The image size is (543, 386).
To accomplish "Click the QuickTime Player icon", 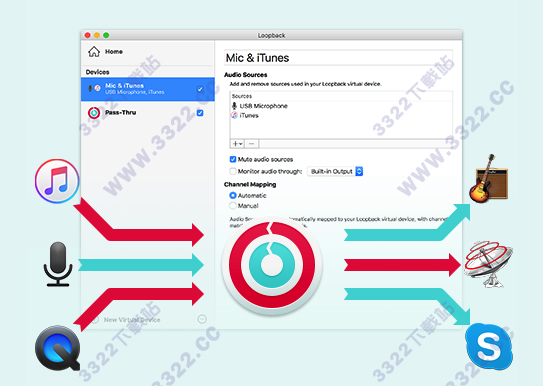I will [57, 348].
